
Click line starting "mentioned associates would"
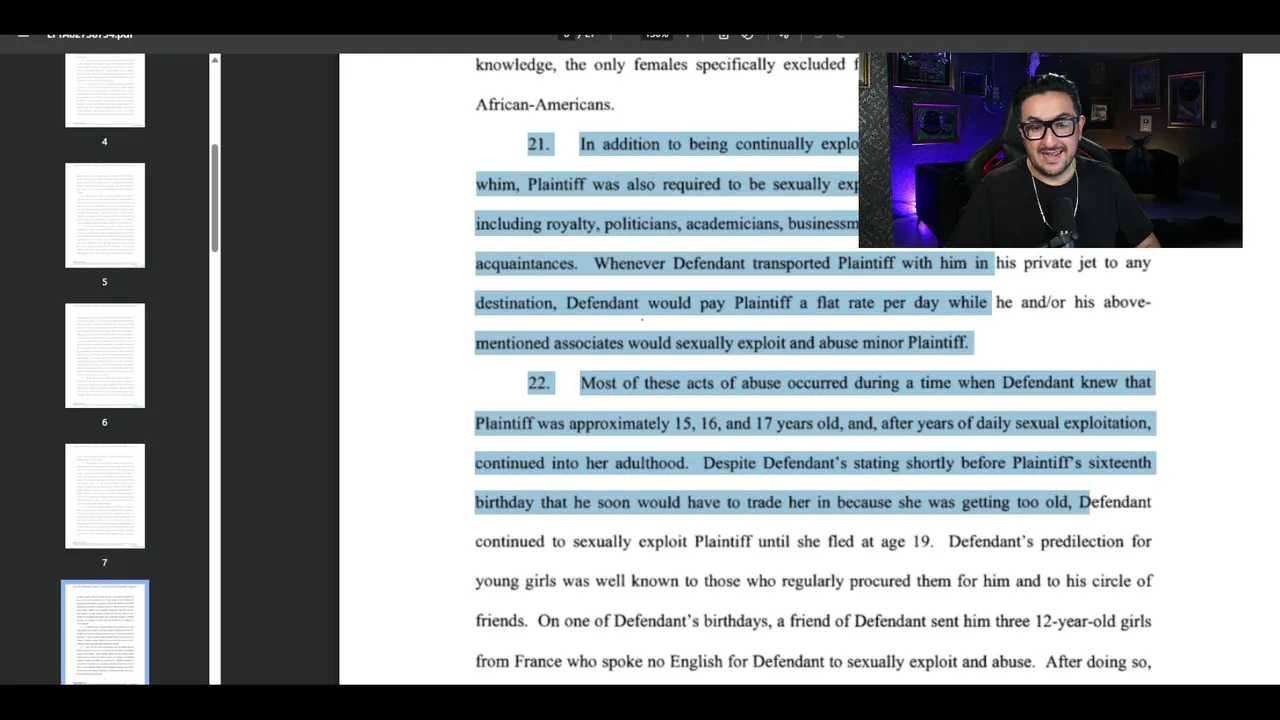(722, 343)
